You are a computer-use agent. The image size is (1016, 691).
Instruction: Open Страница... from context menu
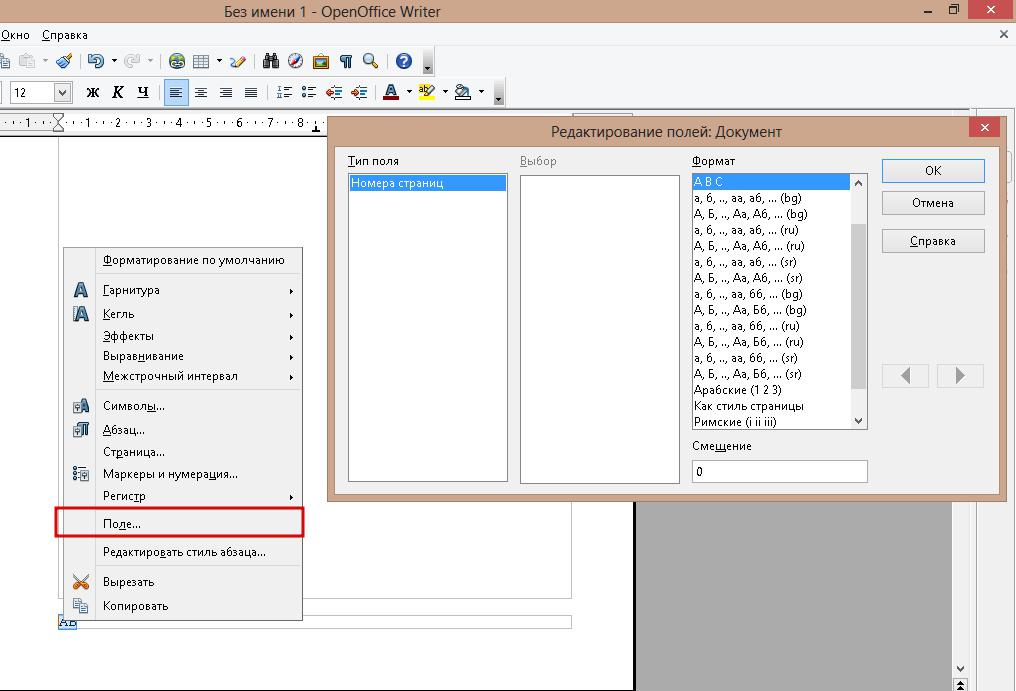pyautogui.click(x=193, y=452)
